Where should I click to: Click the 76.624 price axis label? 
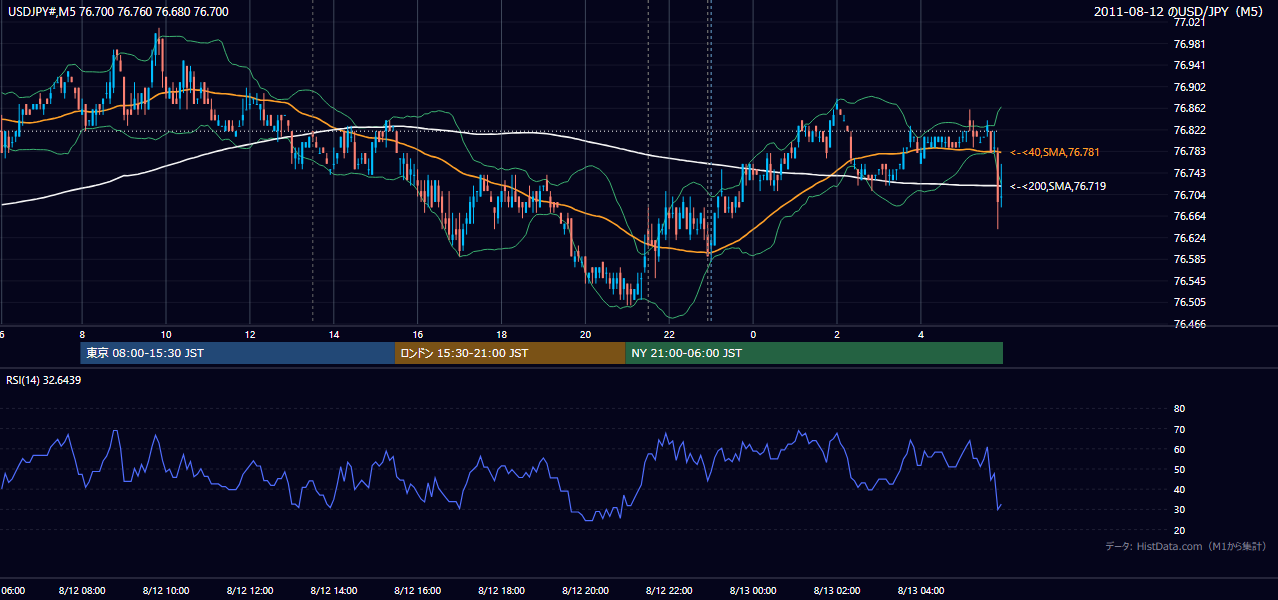pos(1189,238)
